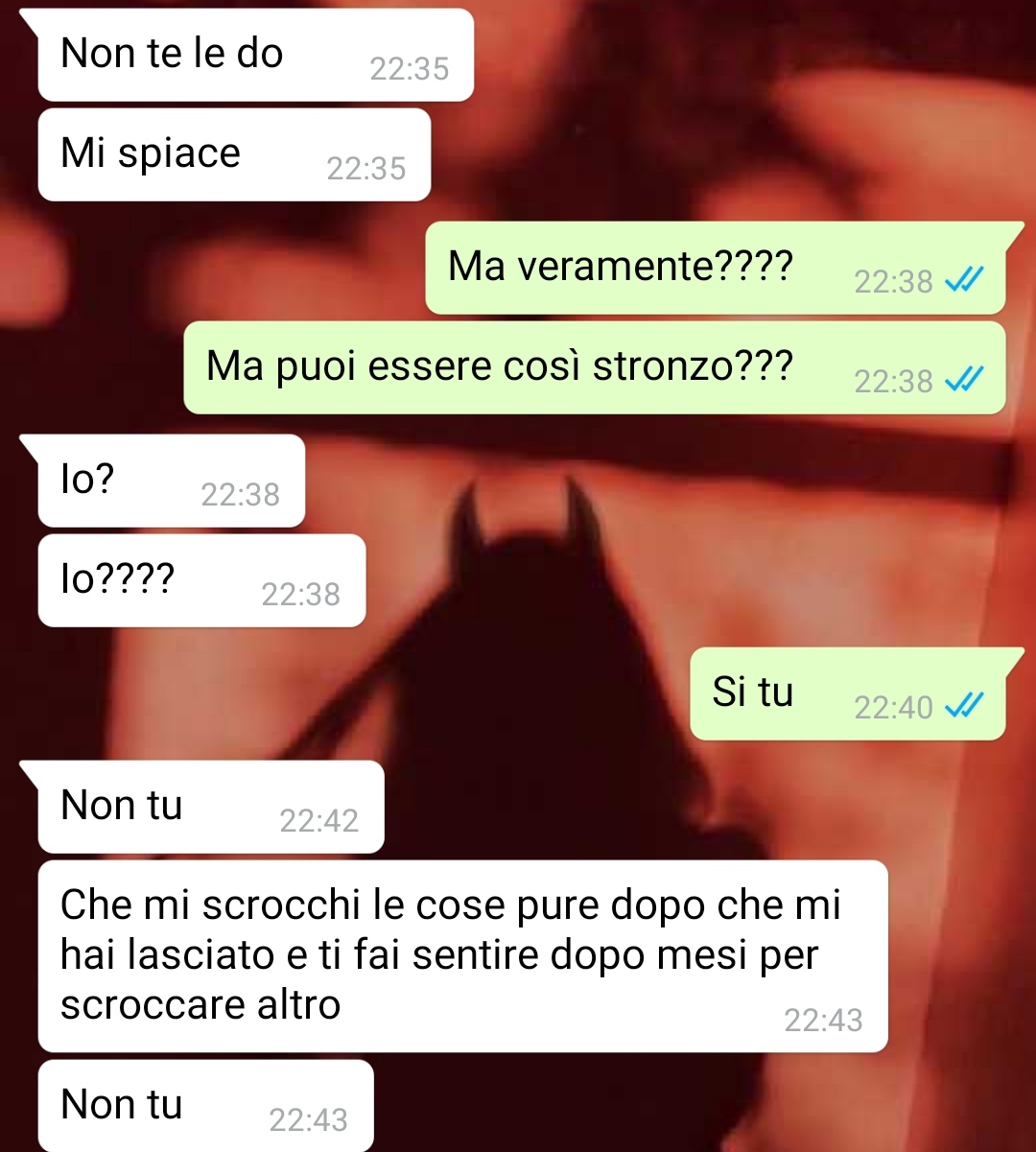
Task: Click the double check mark beside 'Ma puoi essere così stronzo???'
Action: tap(964, 380)
